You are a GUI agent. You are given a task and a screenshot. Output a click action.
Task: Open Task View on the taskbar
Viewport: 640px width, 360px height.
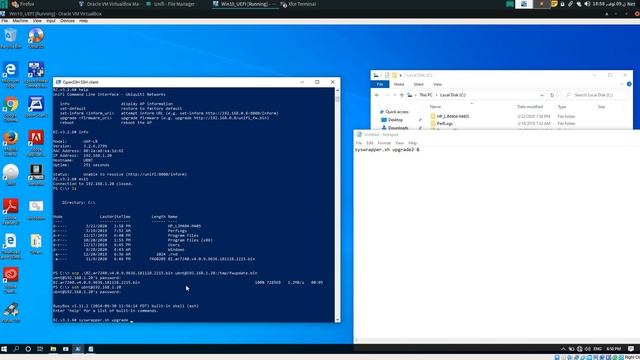click(x=40, y=349)
